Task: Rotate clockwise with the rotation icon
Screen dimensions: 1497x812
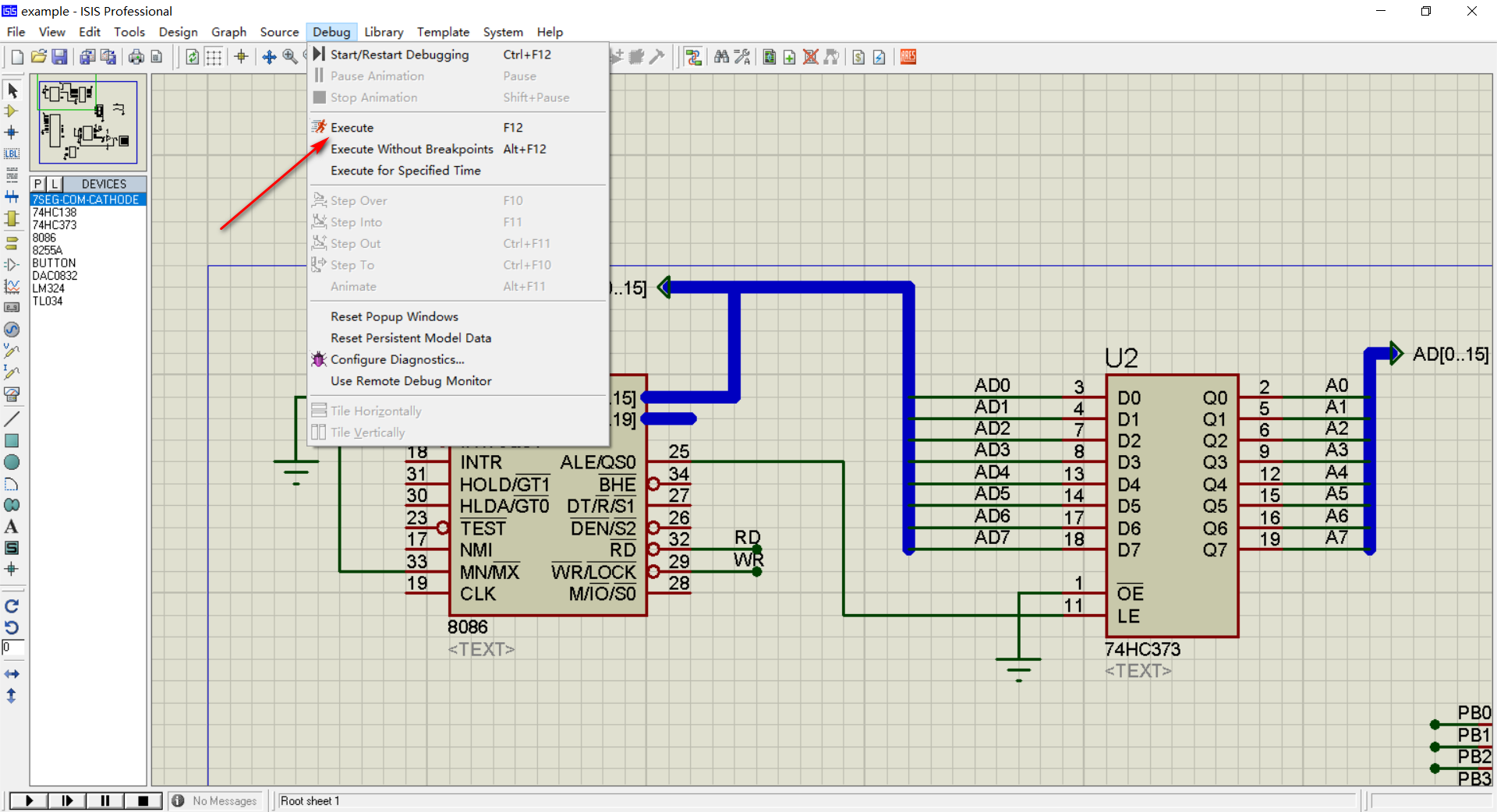Action: click(x=12, y=605)
